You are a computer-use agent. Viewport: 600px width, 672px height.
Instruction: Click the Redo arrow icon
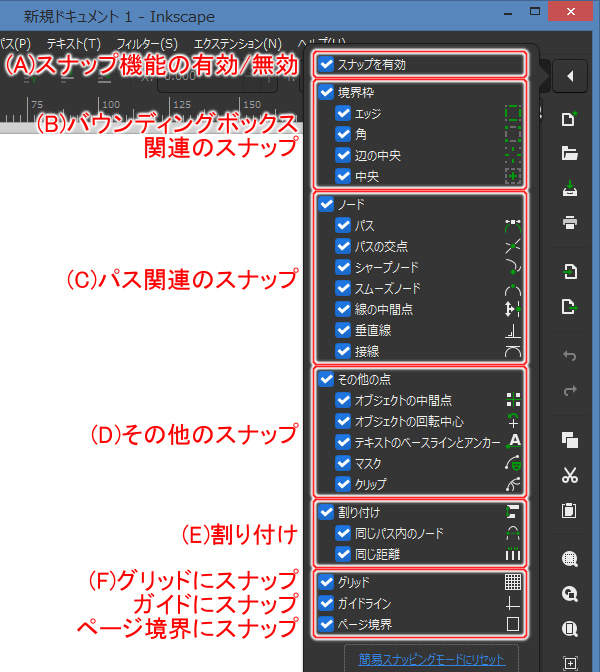pyautogui.click(x=570, y=390)
